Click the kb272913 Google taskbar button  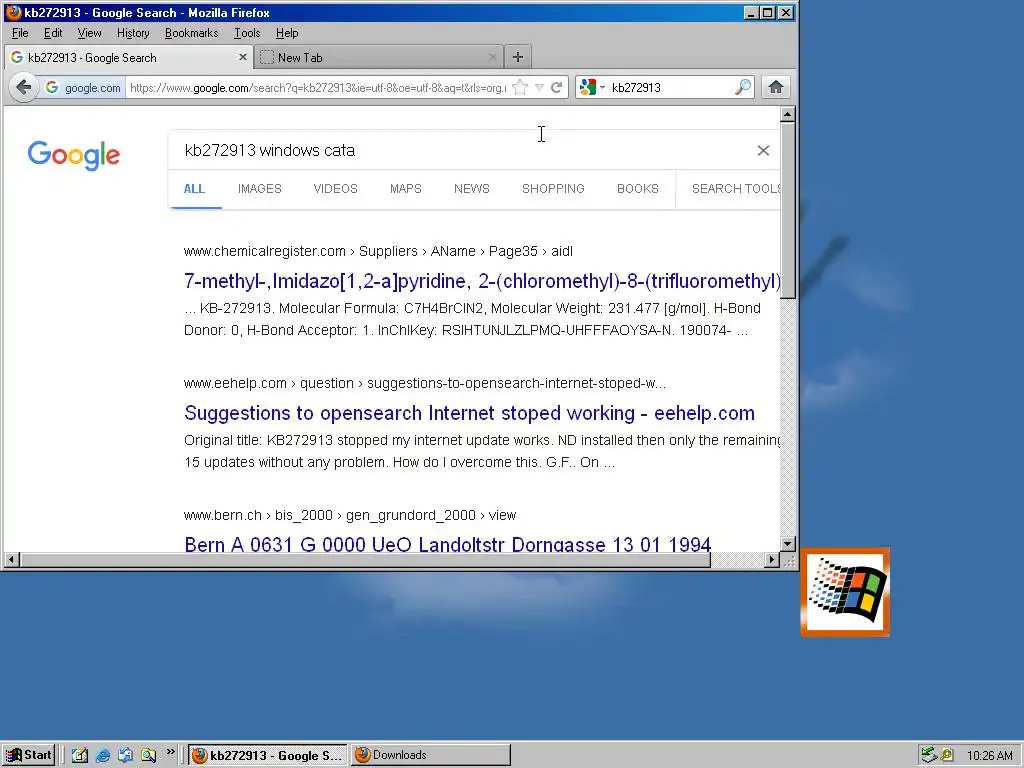coord(268,755)
